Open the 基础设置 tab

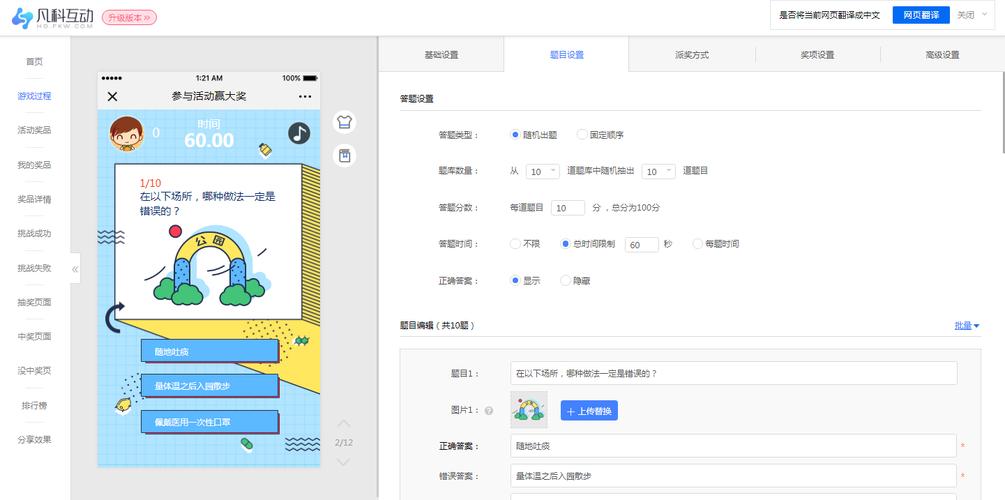[x=441, y=55]
